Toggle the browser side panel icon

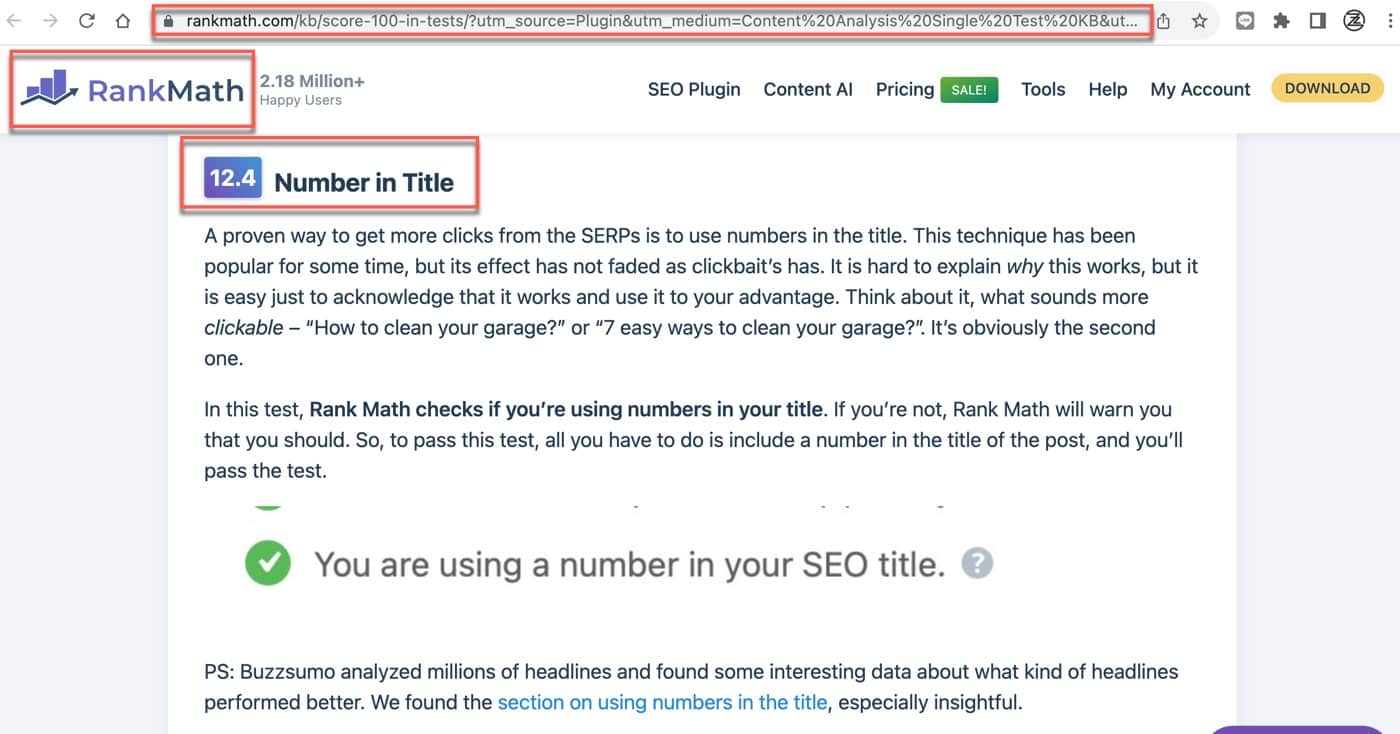pos(1317,20)
